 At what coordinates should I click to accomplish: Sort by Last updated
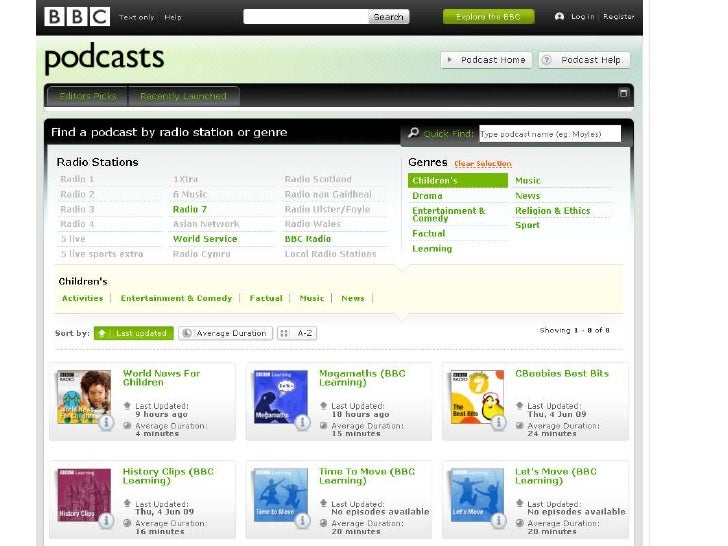click(x=134, y=333)
